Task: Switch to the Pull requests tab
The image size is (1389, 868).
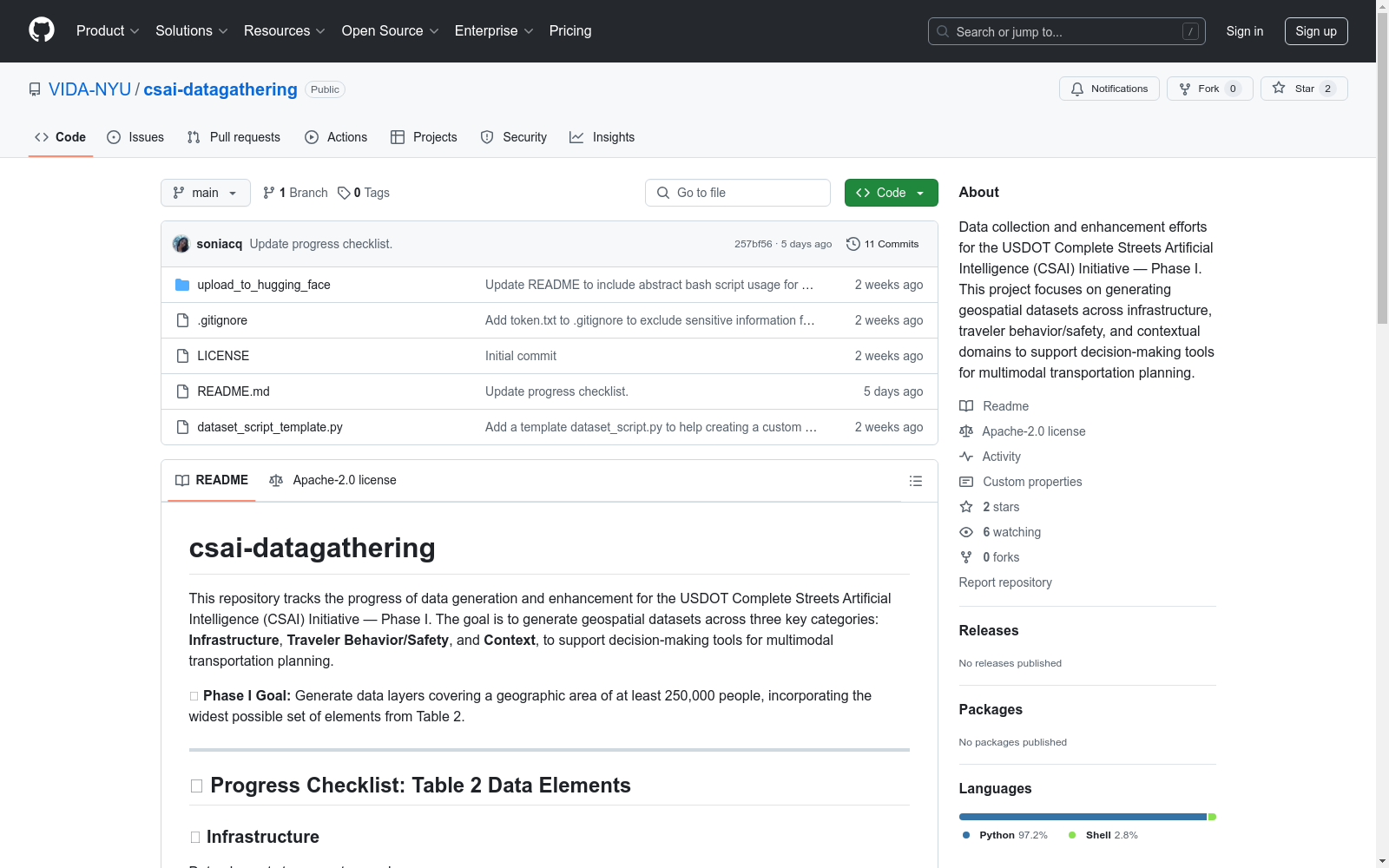Action: [x=234, y=137]
